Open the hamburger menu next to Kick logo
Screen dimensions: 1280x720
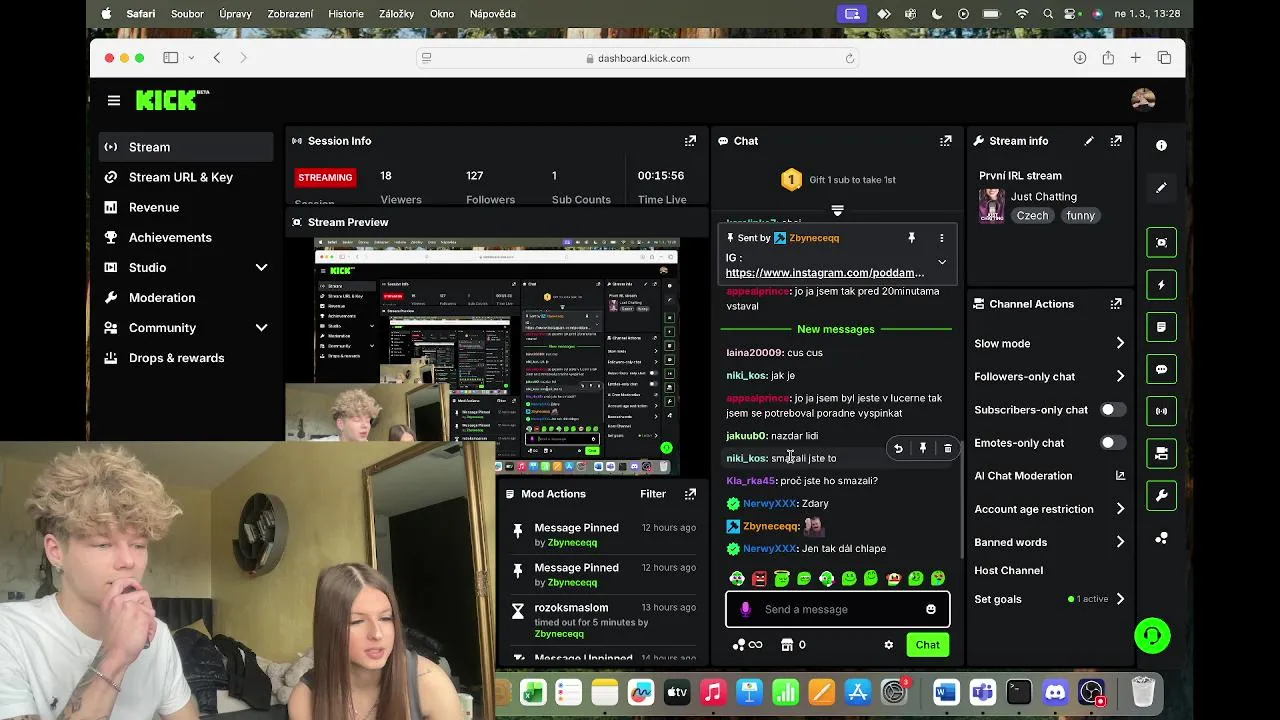coord(114,100)
